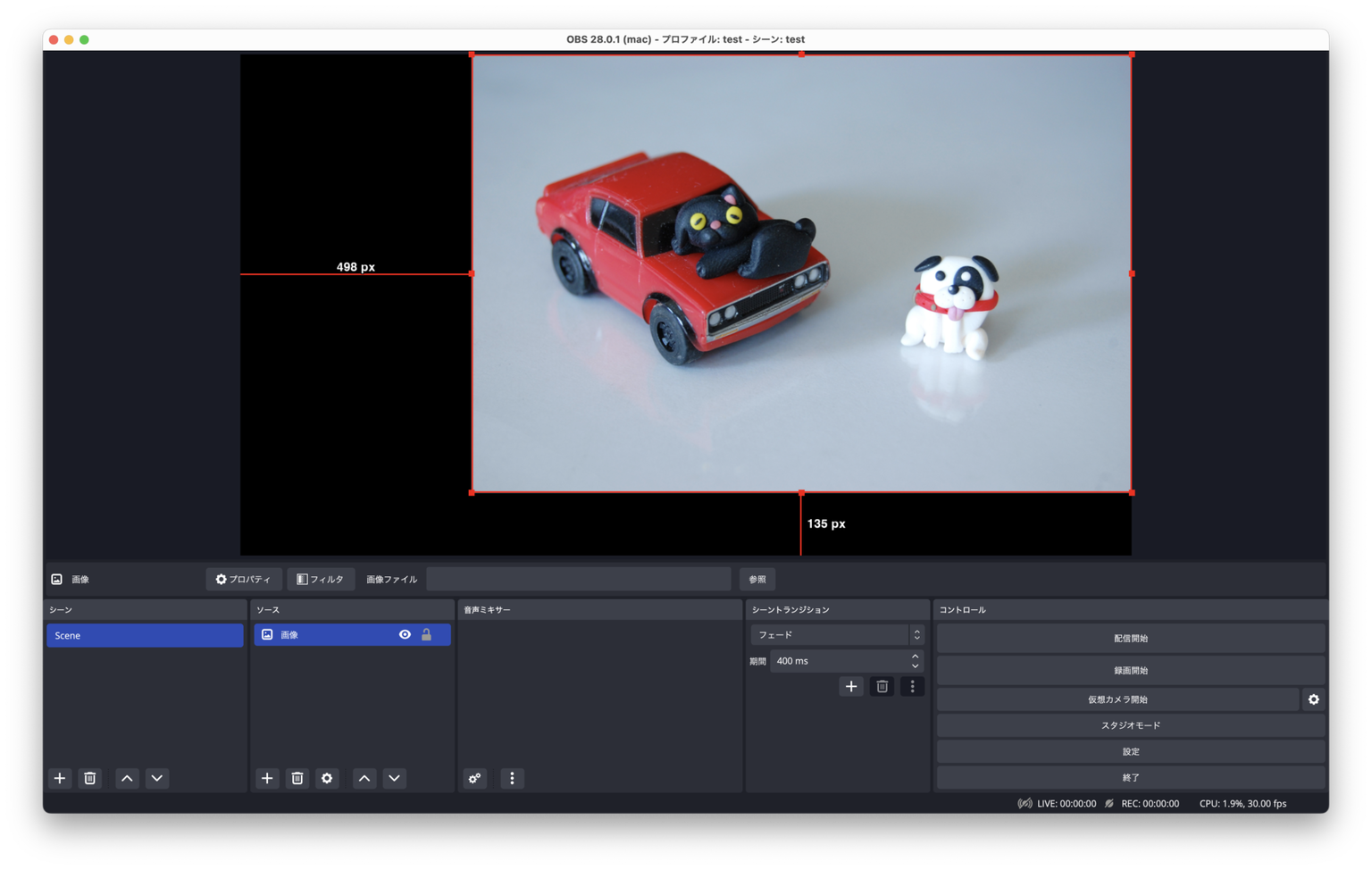This screenshot has width=1372, height=870.
Task: Add a new source with the plus icon
Action: pyautogui.click(x=267, y=778)
